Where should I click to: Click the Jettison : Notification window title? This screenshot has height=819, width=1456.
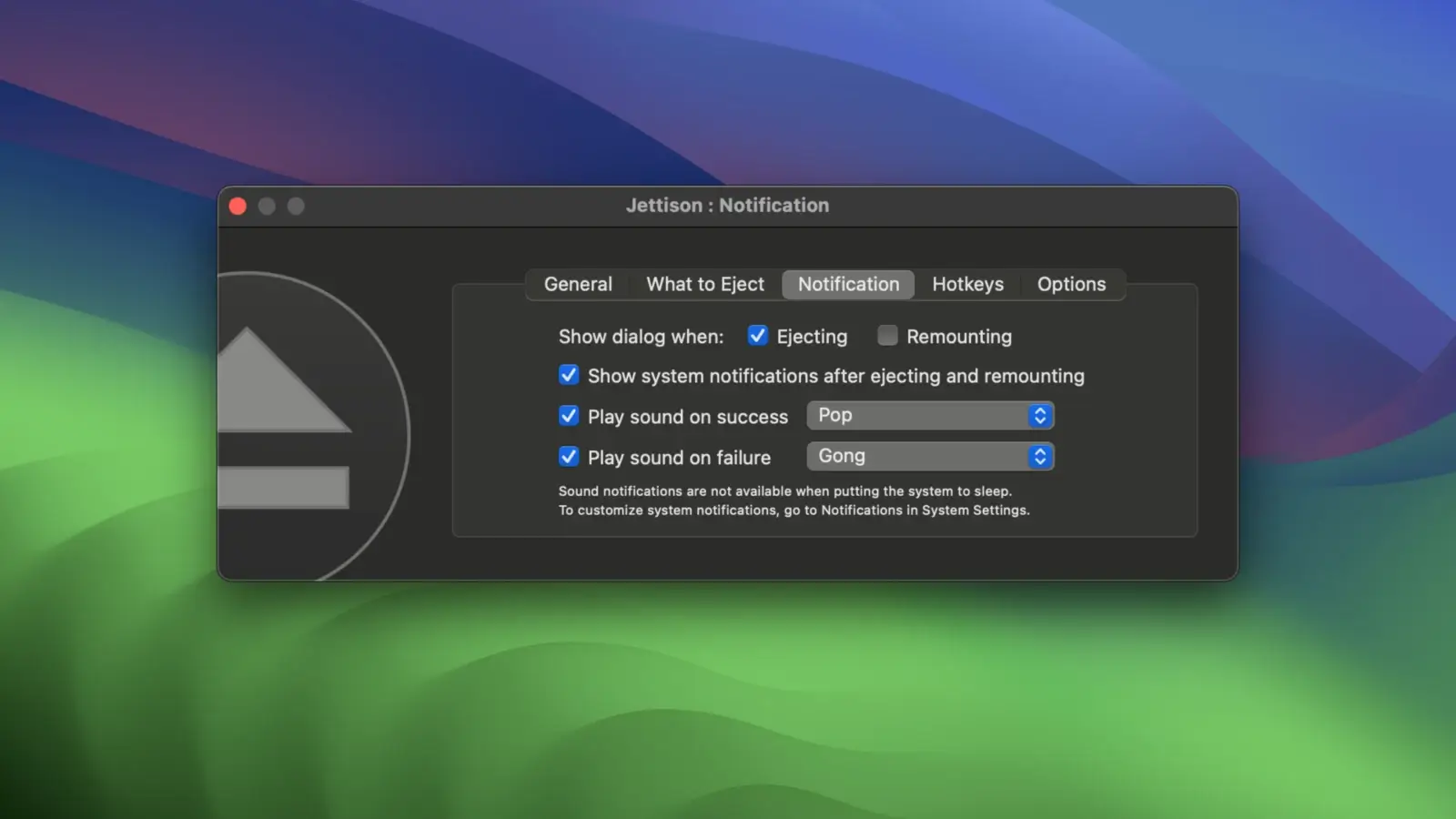tap(727, 206)
